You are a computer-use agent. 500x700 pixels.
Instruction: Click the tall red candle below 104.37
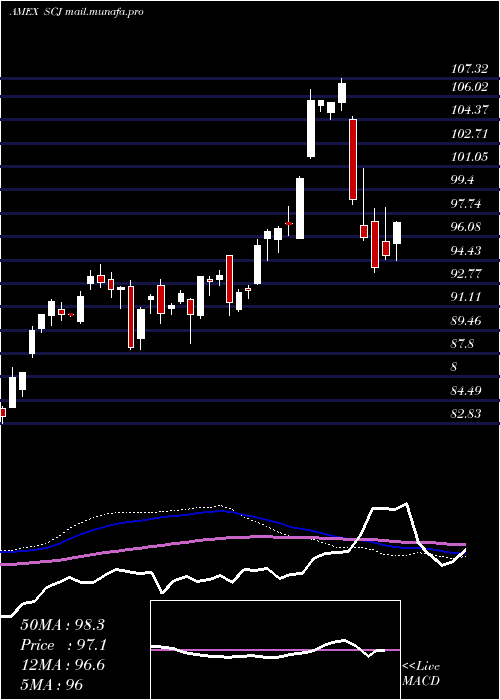point(353,159)
